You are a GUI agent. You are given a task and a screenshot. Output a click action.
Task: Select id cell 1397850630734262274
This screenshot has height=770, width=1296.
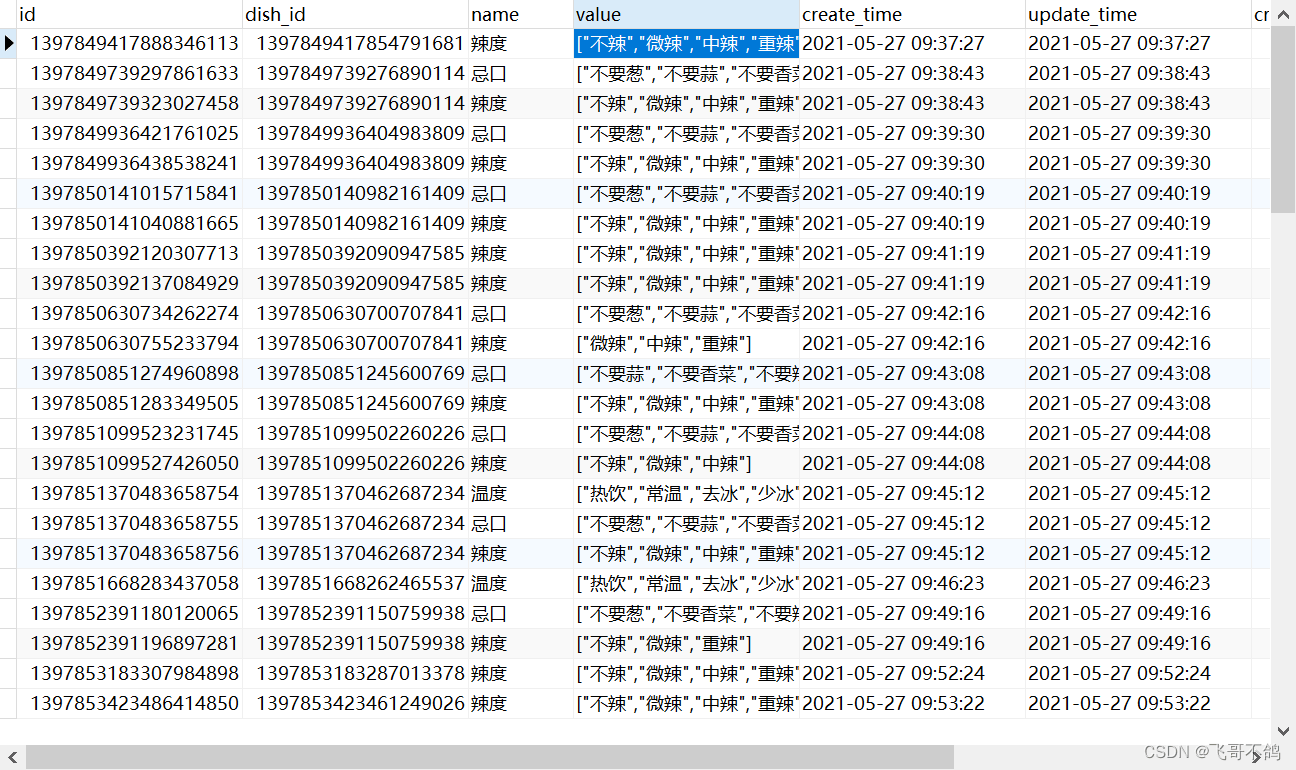130,313
